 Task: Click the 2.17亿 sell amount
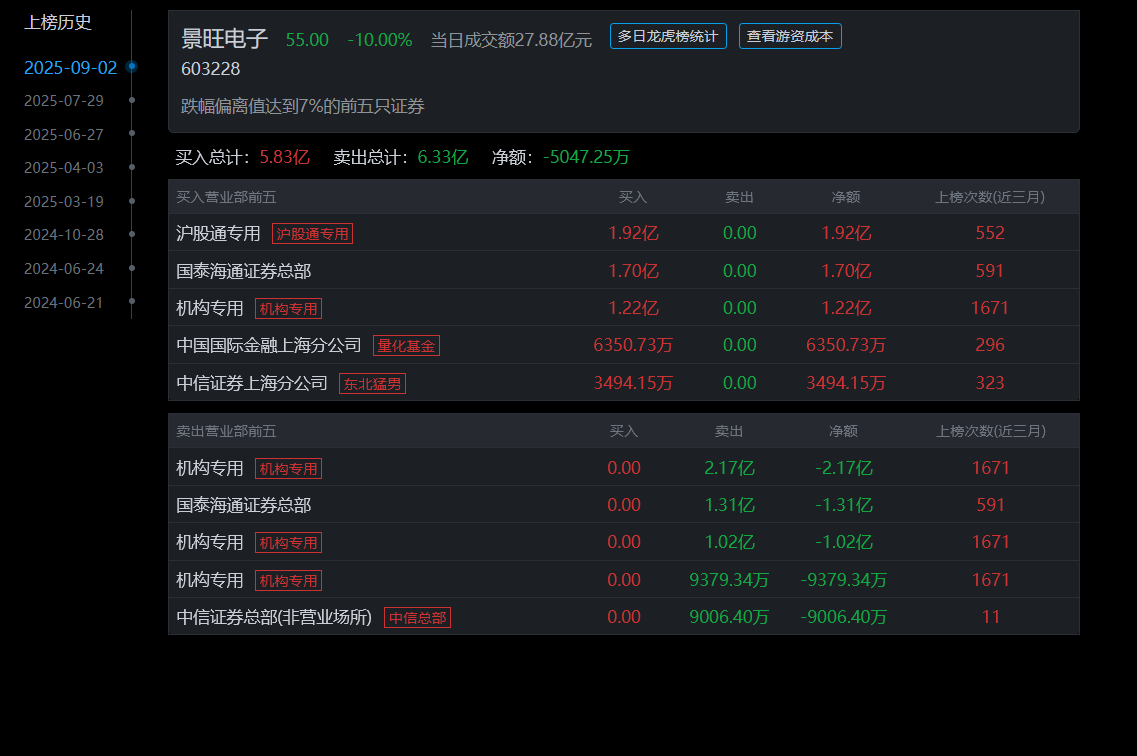coord(729,468)
